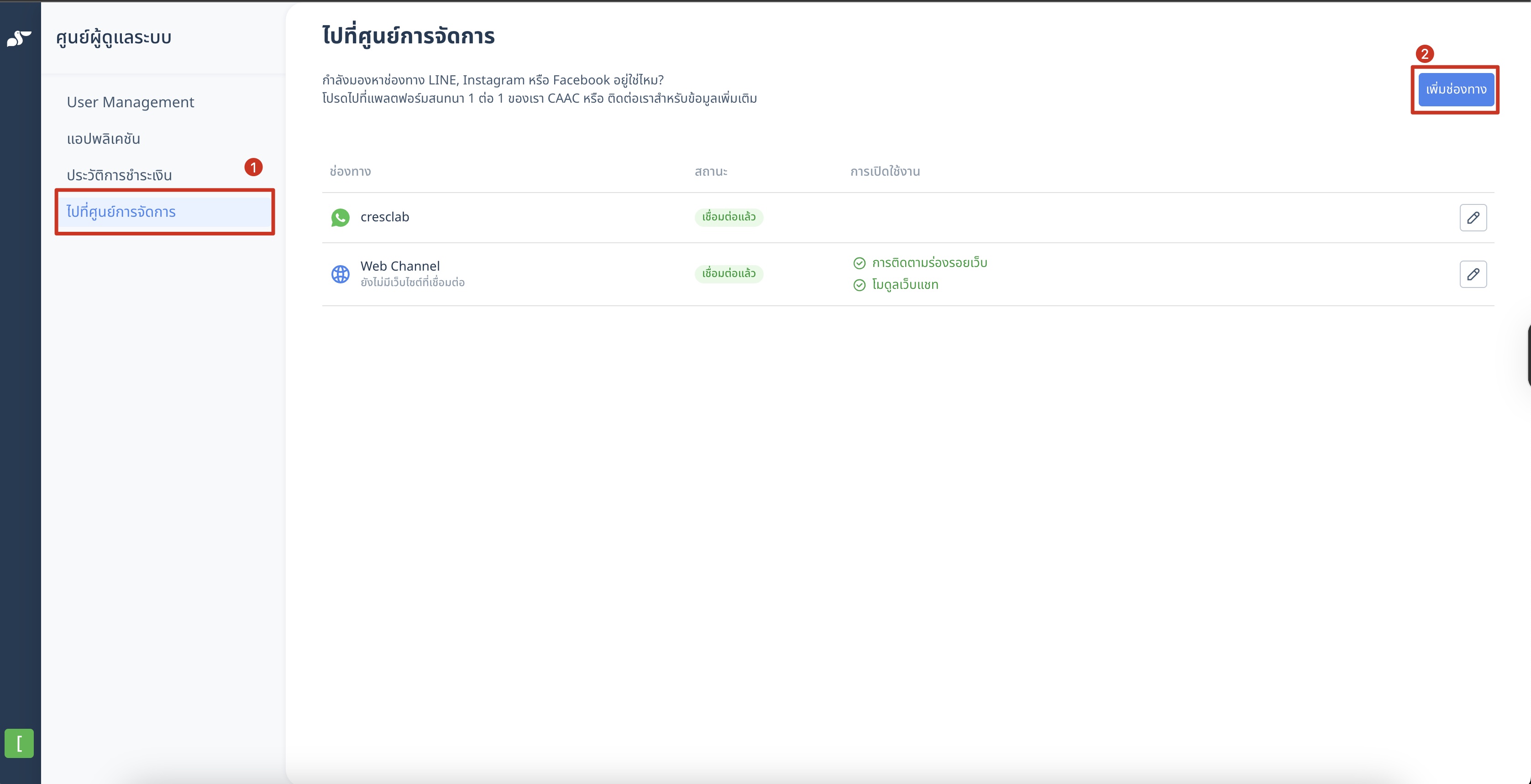Open the green bracket avatar icon
The height and width of the screenshot is (784, 1531).
pyautogui.click(x=19, y=743)
